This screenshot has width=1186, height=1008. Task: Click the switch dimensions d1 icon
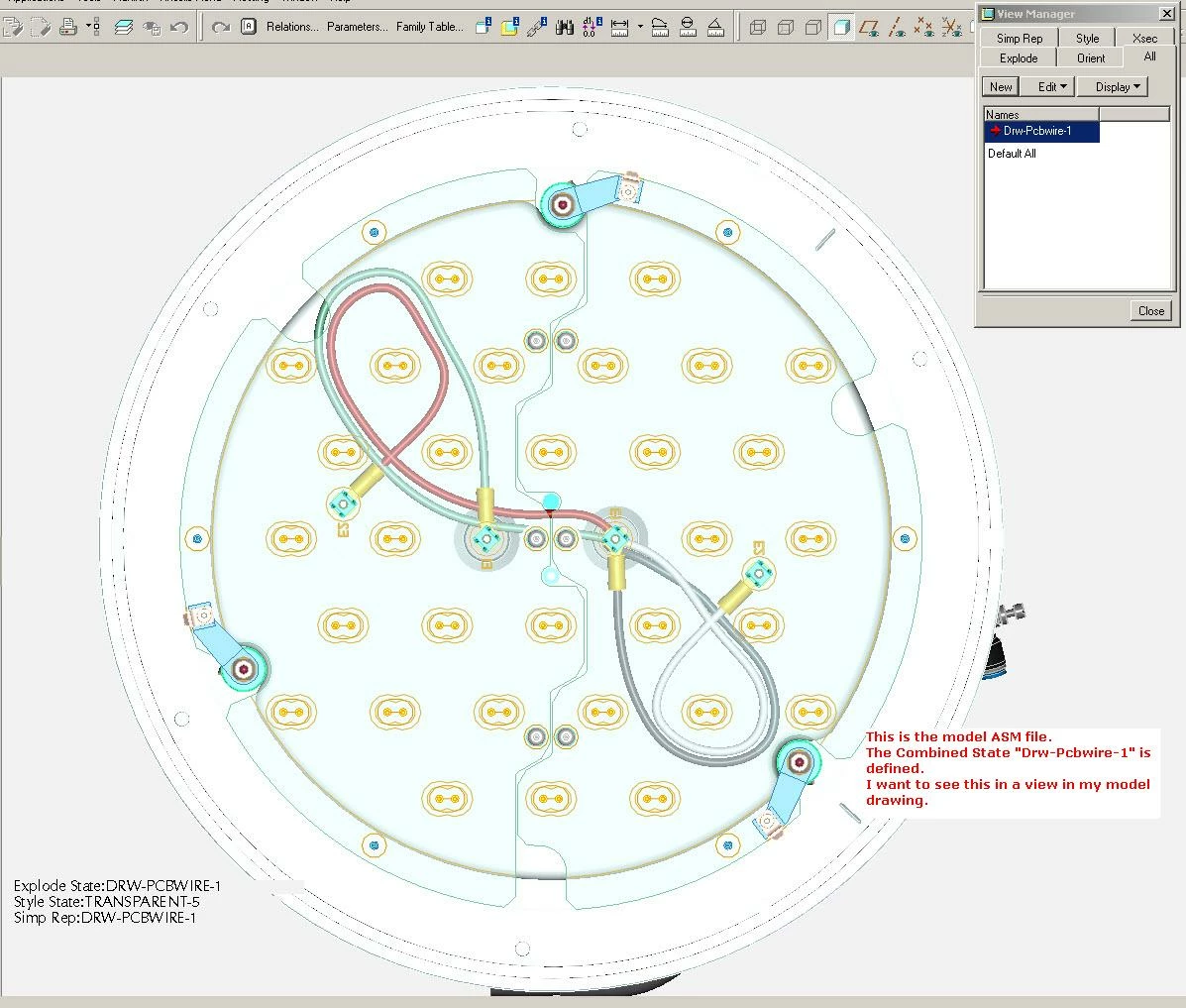593,27
